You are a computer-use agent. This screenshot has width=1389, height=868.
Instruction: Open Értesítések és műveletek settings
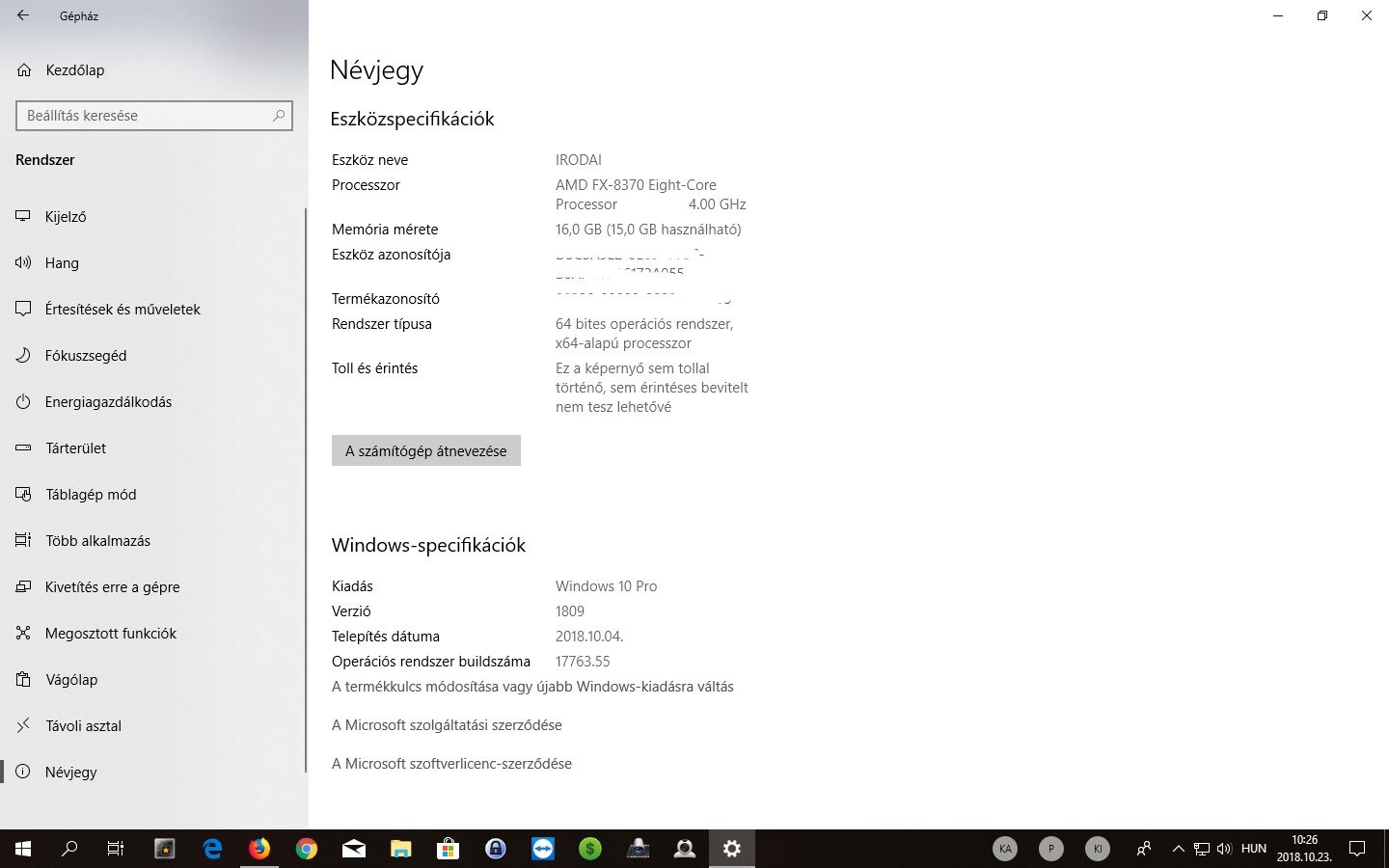tap(154, 309)
